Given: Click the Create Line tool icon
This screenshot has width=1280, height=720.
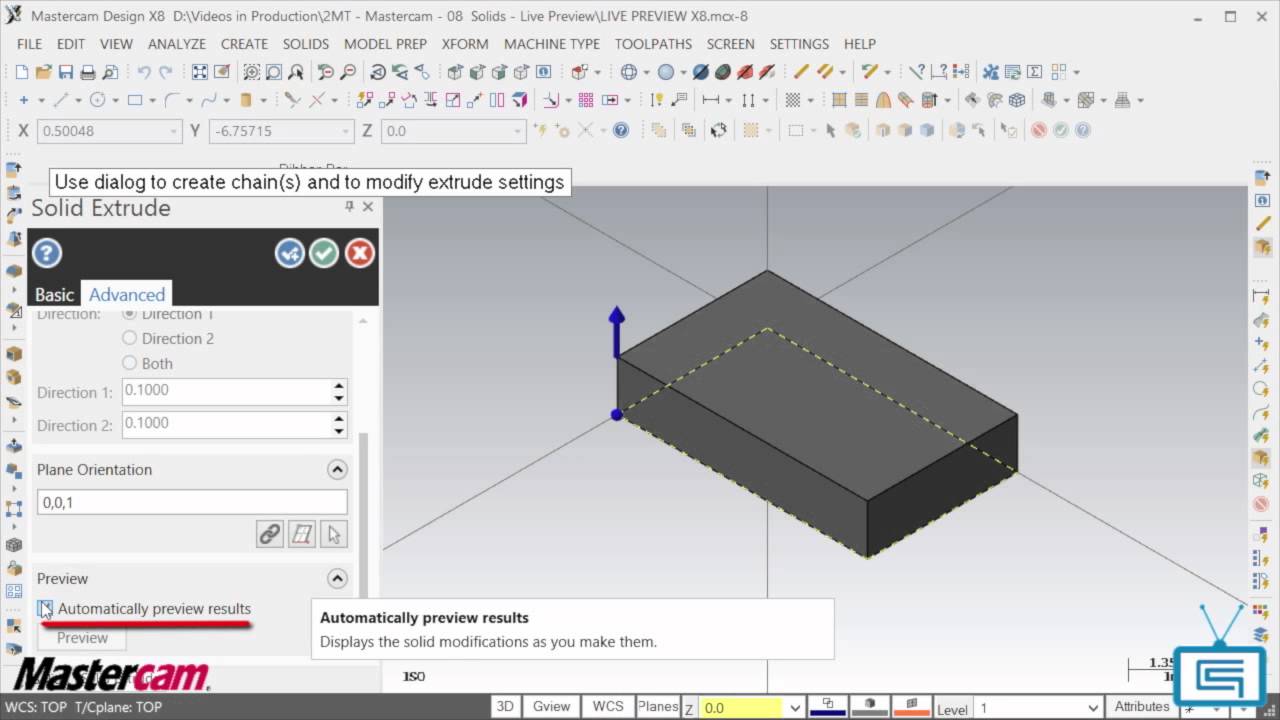Looking at the screenshot, I should (x=60, y=100).
